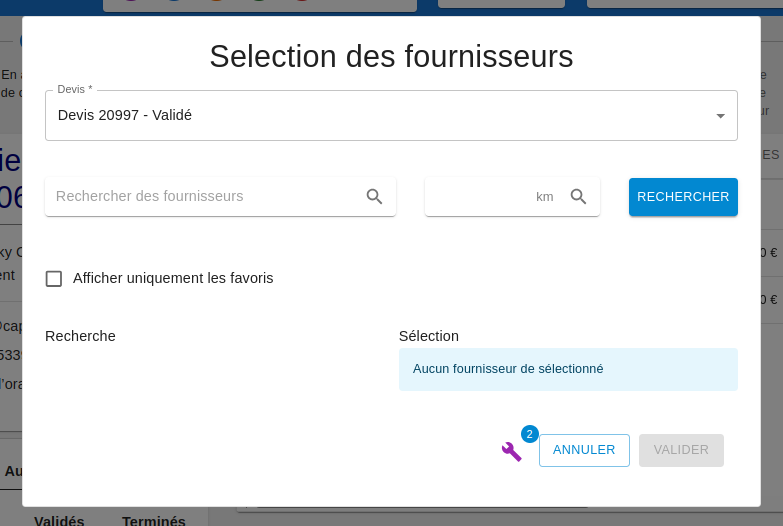The image size is (783, 526).
Task: Click into the km distance field
Action: [x=480, y=197]
